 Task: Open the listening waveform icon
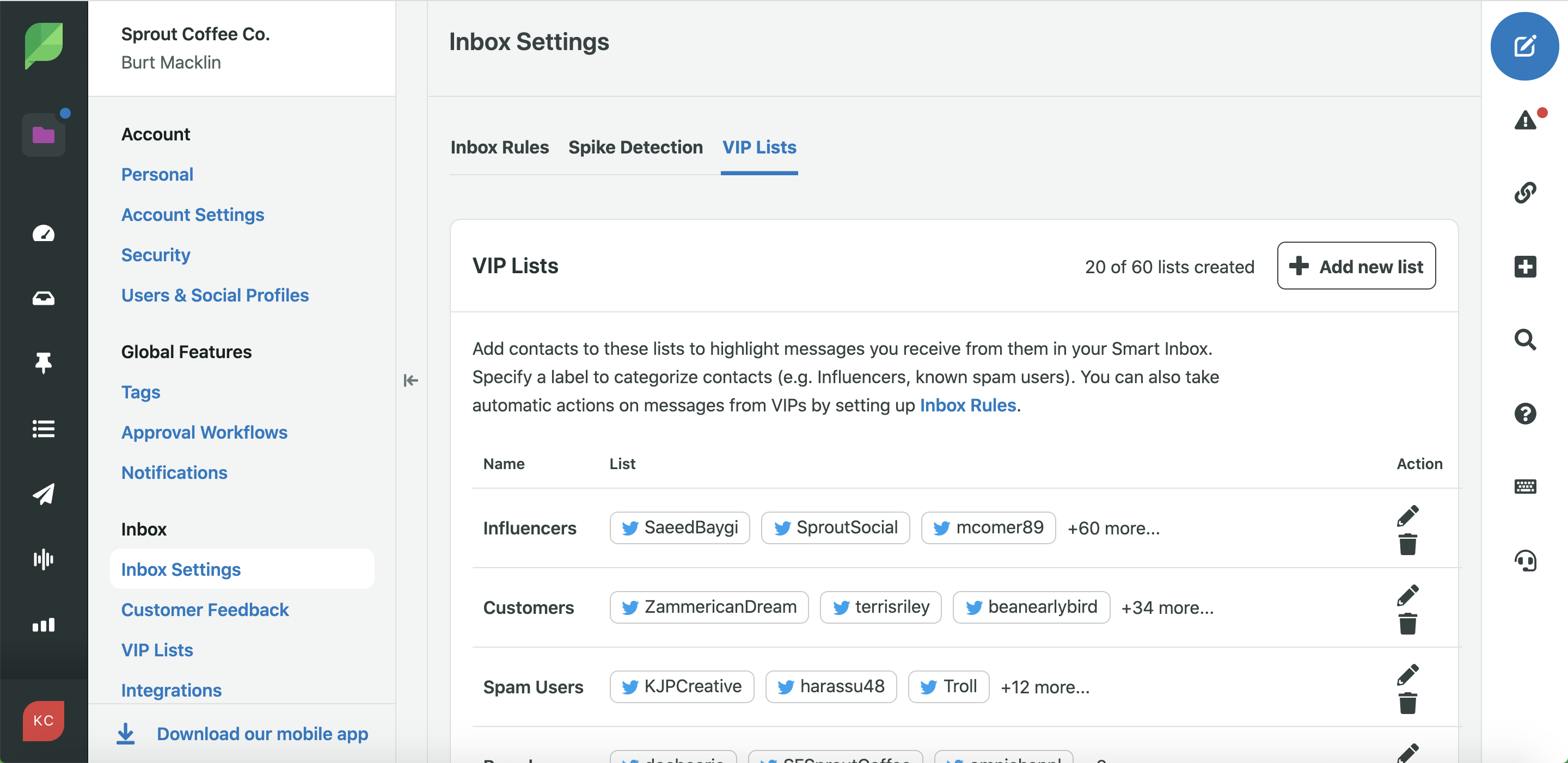tap(44, 559)
